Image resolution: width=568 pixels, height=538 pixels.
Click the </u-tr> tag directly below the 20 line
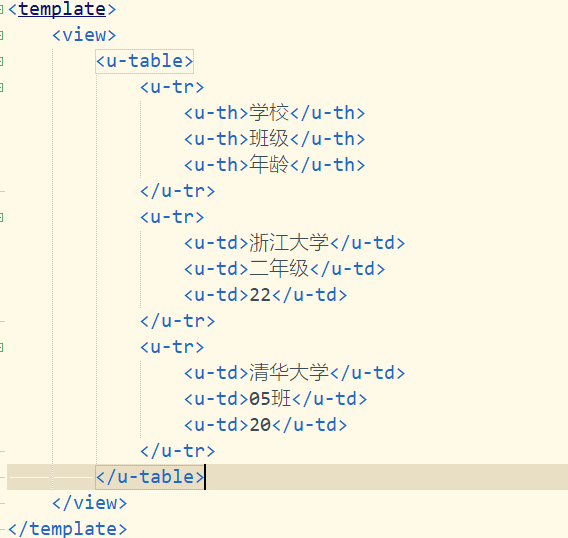(x=178, y=451)
